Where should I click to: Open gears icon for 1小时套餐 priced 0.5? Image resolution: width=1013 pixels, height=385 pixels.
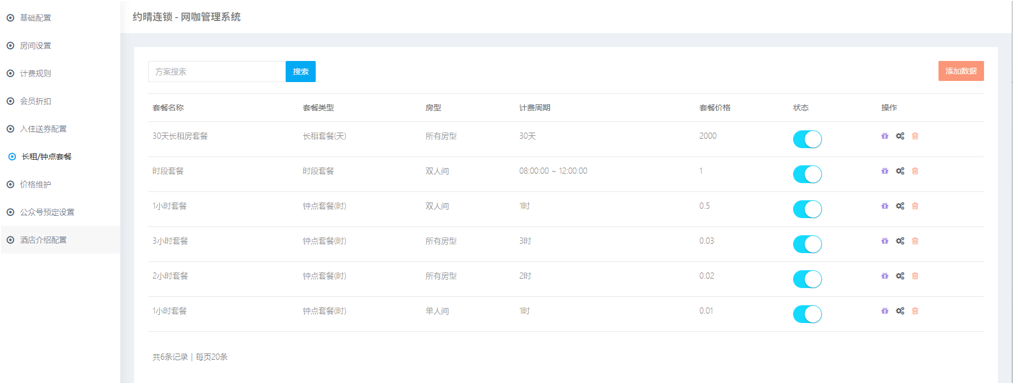coord(899,206)
